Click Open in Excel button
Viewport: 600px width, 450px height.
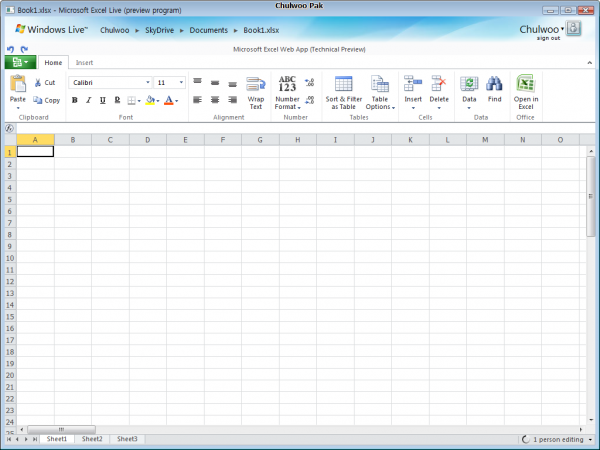click(526, 92)
